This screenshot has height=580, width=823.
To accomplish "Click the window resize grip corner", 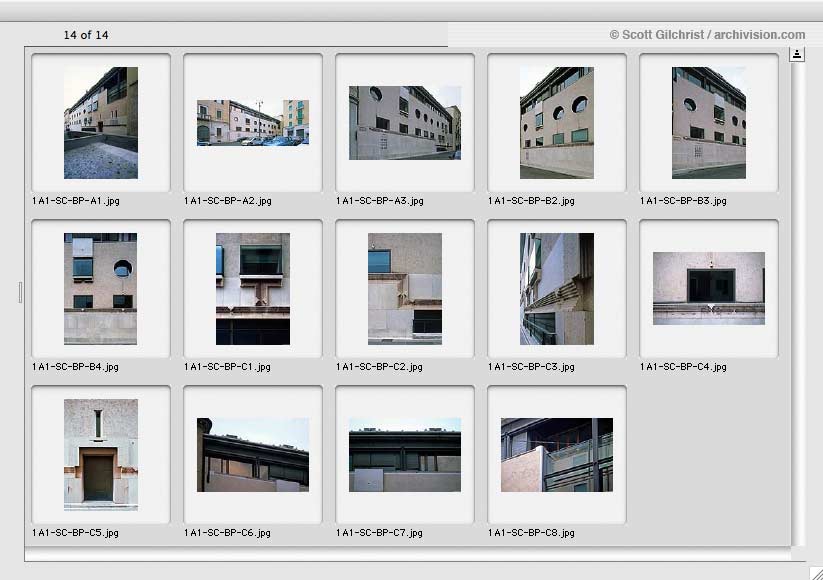I will click(815, 573).
